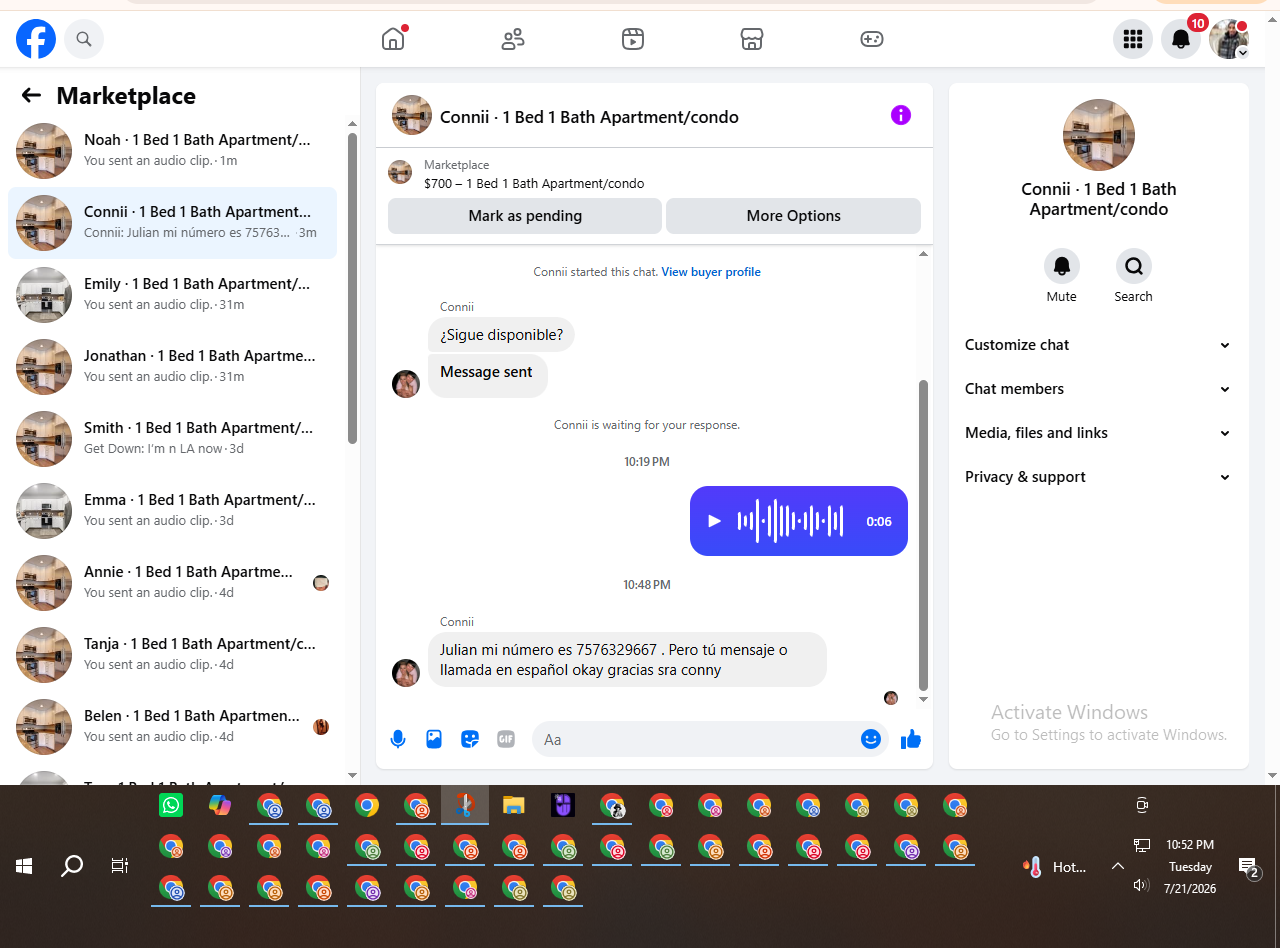Expand the Privacy & support section
The image size is (1280, 948).
pos(1098,477)
